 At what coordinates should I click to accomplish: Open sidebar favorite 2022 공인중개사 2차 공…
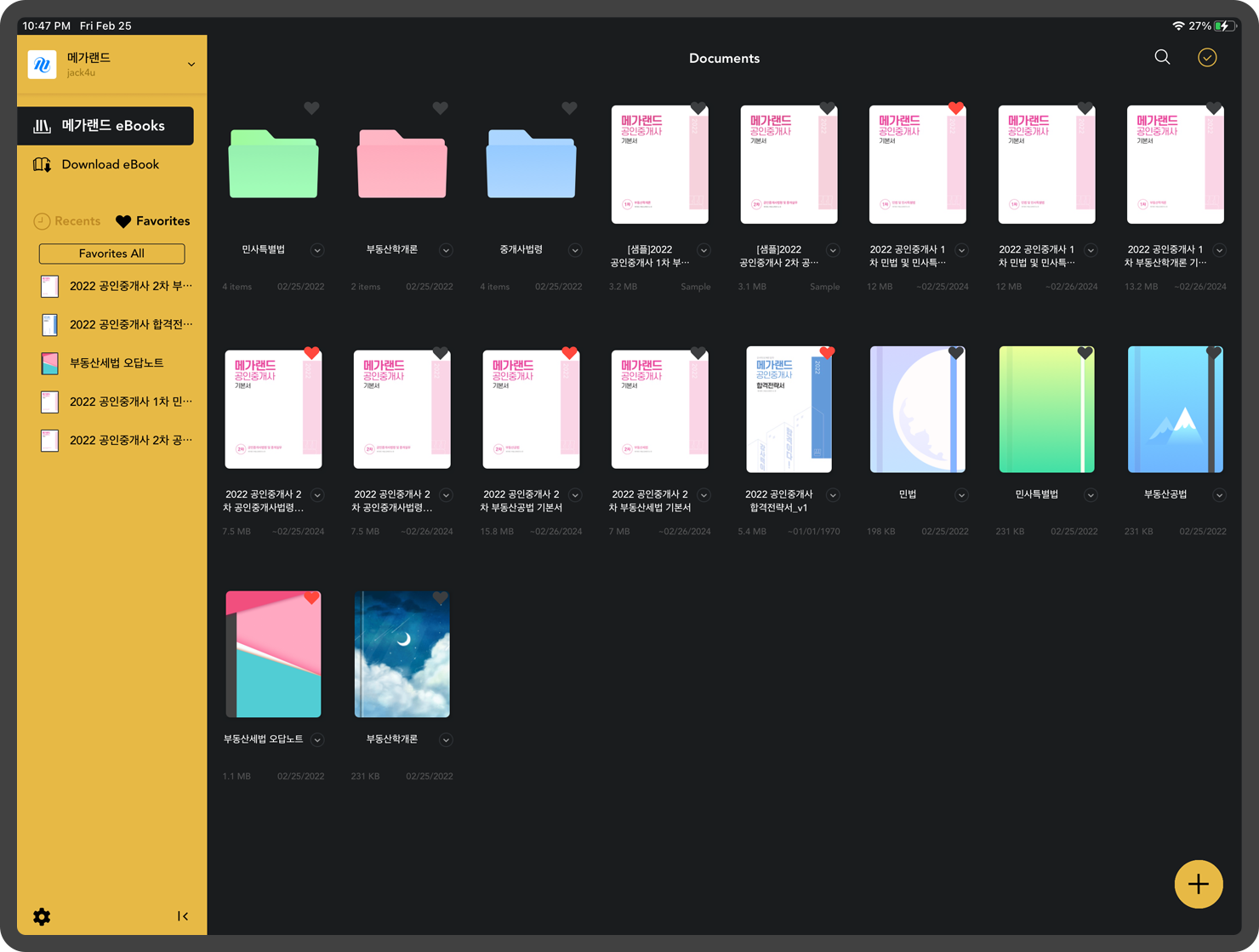click(117, 441)
